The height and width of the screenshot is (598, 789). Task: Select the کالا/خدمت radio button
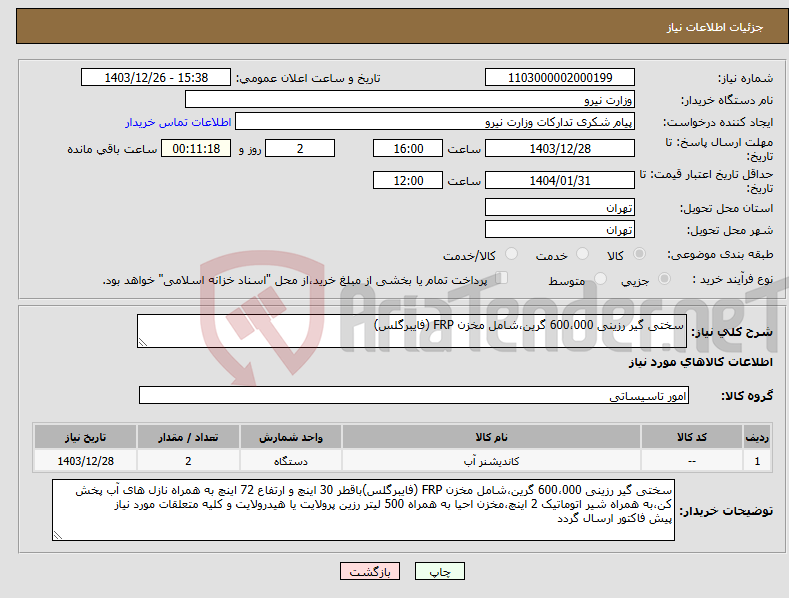[x=511, y=254]
